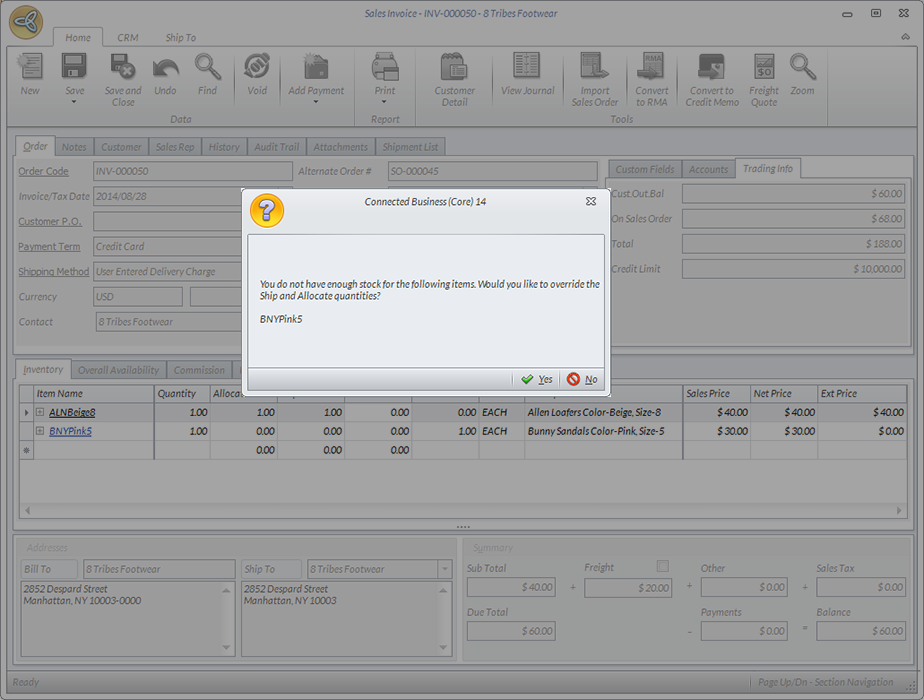This screenshot has width=924, height=700.
Task: Expand the BNYPink5 row tree node
Action: 40,431
